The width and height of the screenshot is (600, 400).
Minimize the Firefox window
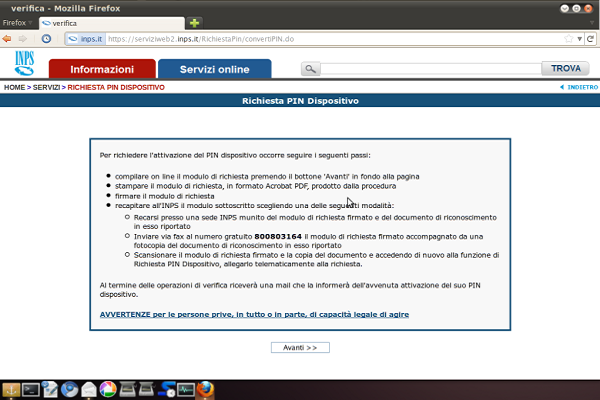click(x=564, y=8)
